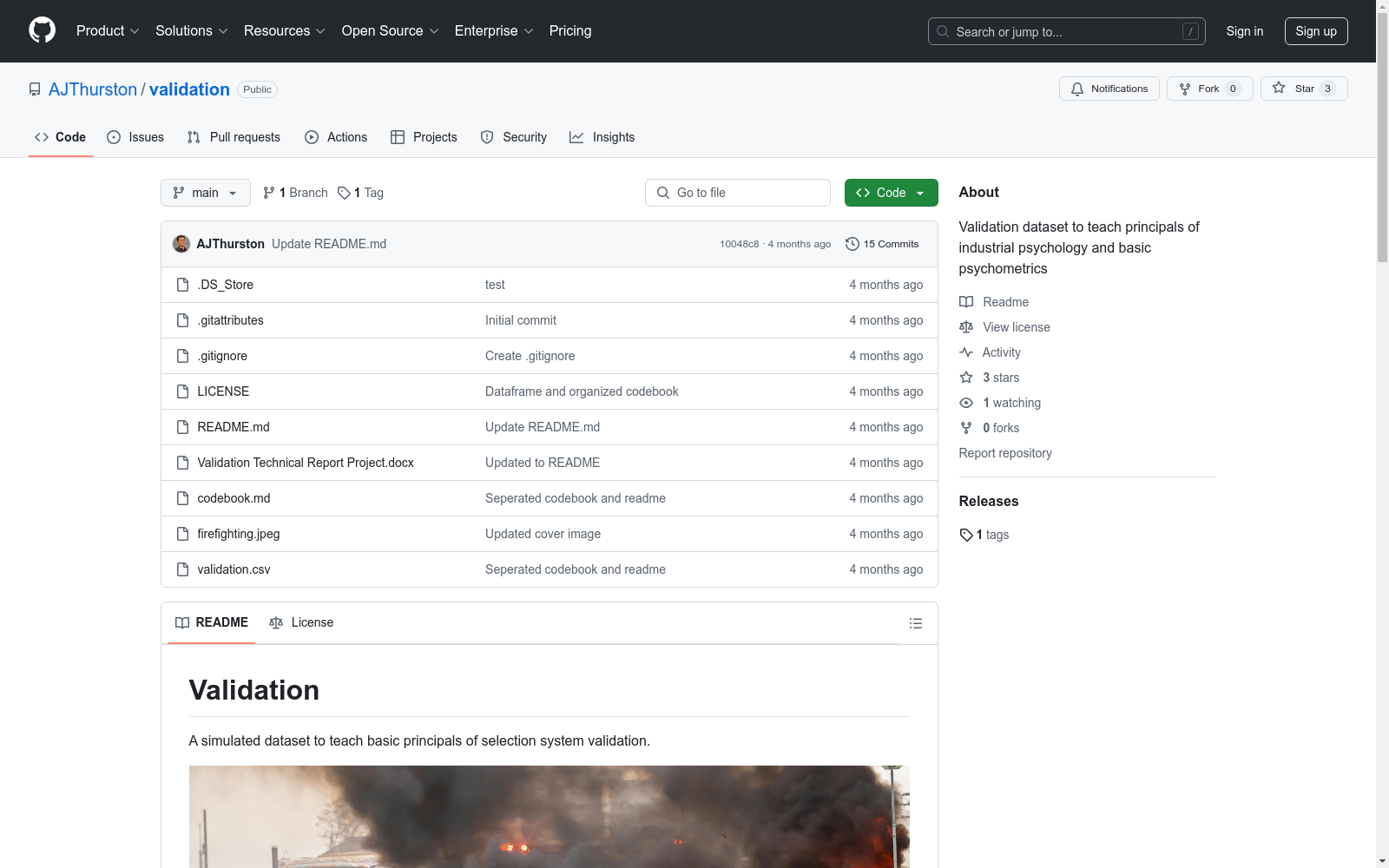Select the README tab in file viewer
Image resolution: width=1389 pixels, height=868 pixels.
tap(212, 622)
